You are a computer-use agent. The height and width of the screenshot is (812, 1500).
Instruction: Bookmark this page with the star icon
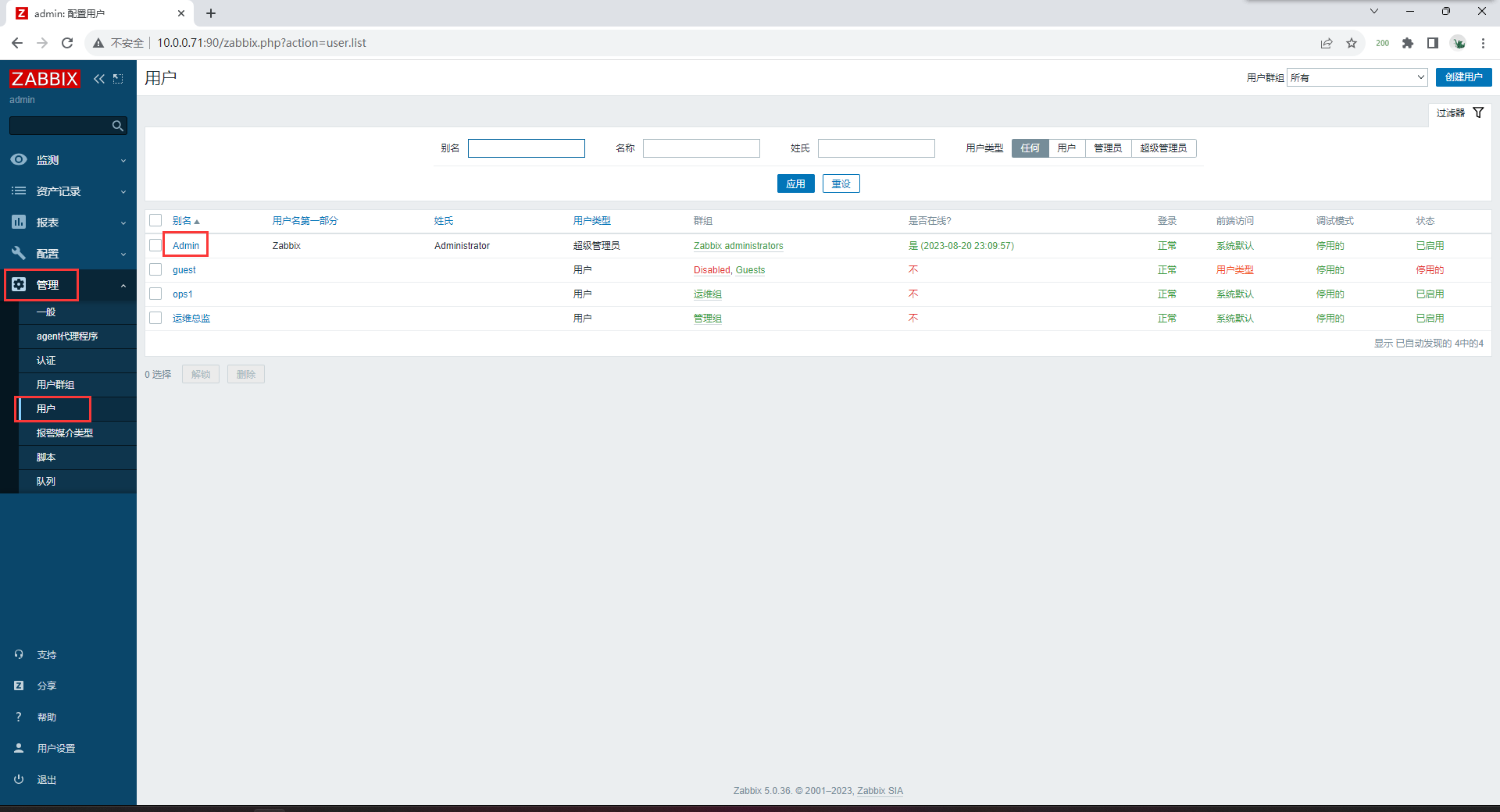click(1352, 43)
